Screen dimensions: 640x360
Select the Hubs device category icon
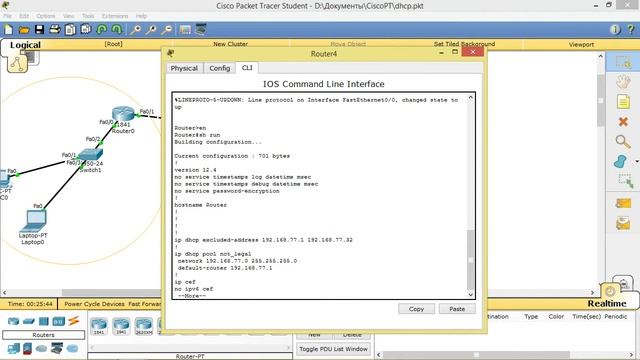pyautogui.click(x=44, y=321)
